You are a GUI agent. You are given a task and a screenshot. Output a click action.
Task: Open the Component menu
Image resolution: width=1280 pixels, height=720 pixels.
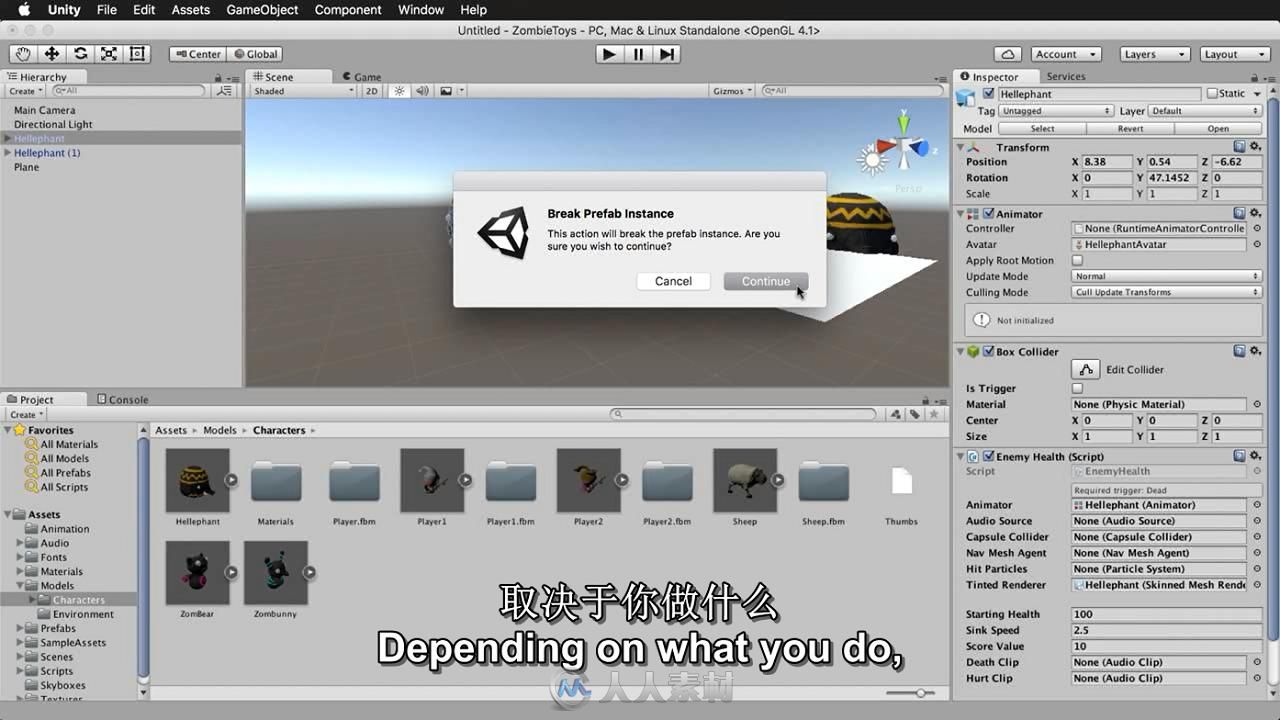coord(348,10)
